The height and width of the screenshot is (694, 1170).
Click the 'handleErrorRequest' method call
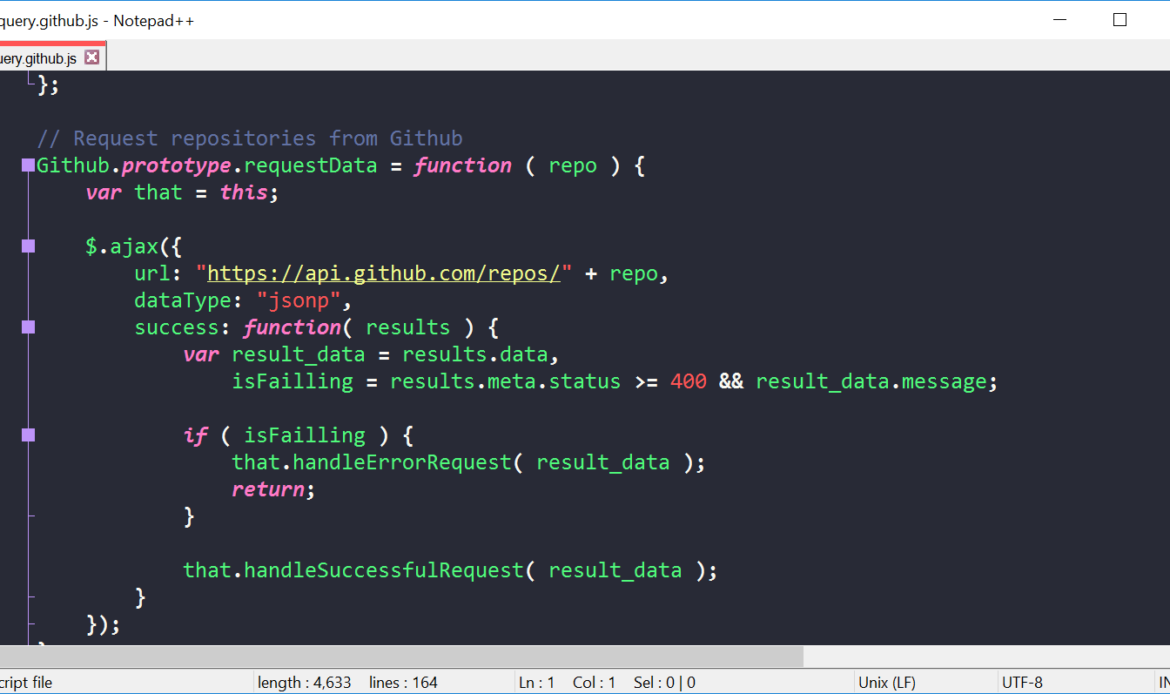402,463
